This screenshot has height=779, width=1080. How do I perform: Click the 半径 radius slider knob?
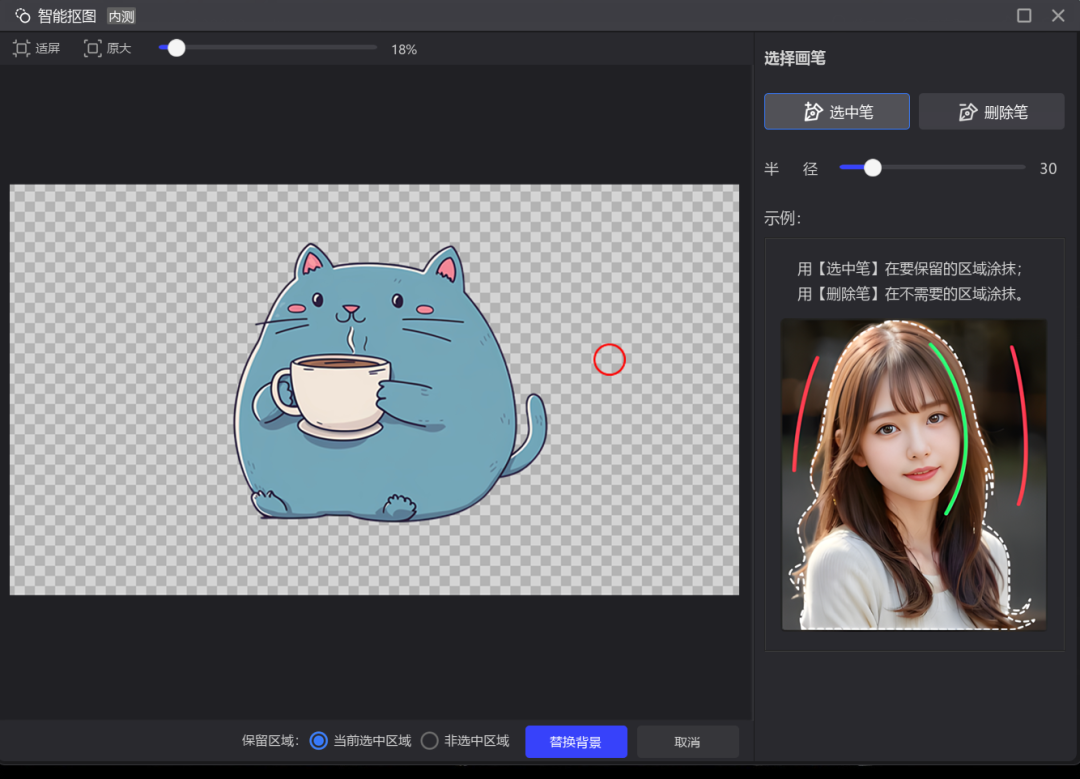(873, 168)
